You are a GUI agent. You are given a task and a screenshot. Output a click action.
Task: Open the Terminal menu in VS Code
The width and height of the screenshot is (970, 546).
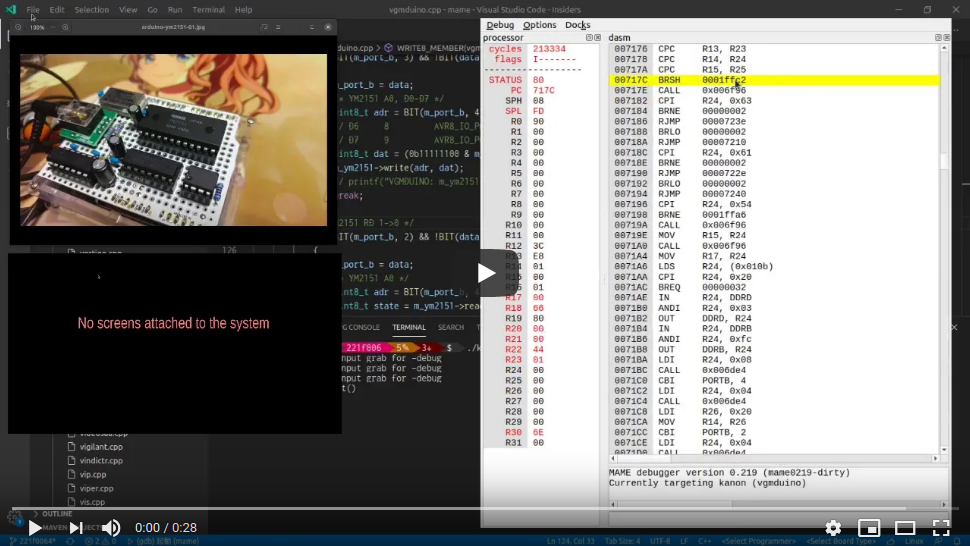pyautogui.click(x=208, y=9)
